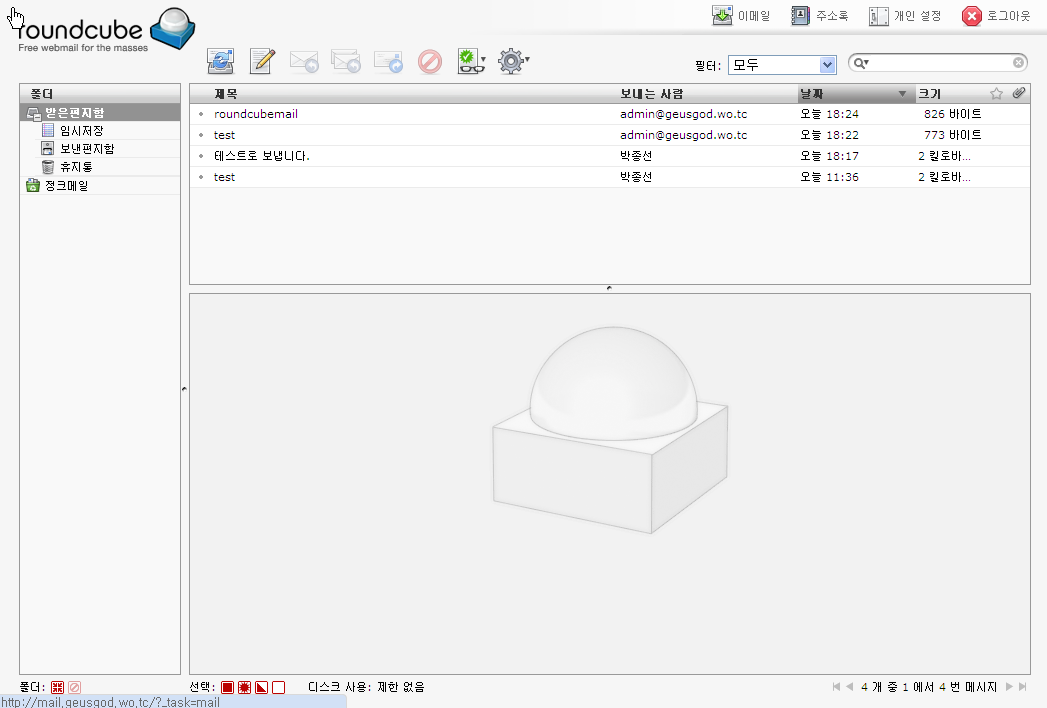The width and height of the screenshot is (1047, 708).
Task: Jump to the last page of messages
Action: [x=1022, y=687]
